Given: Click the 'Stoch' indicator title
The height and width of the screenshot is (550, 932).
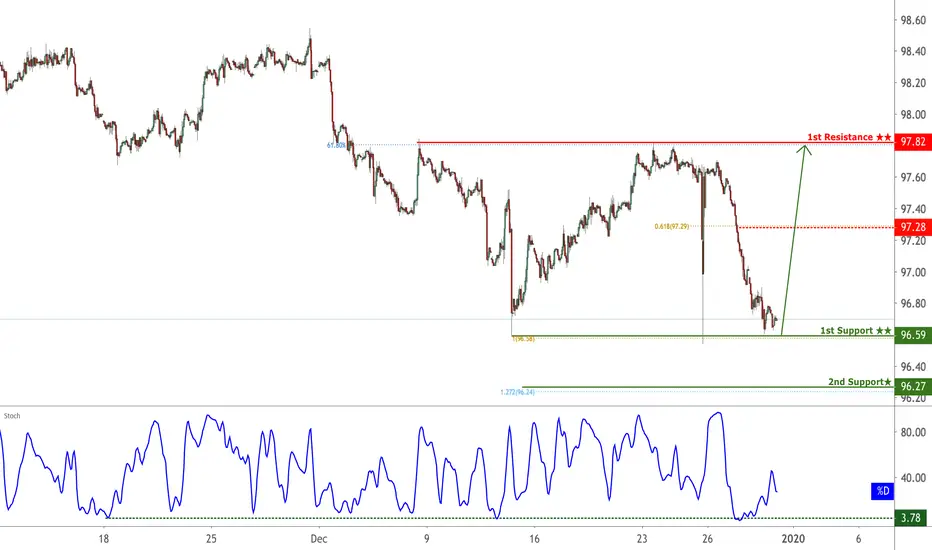Looking at the screenshot, I should [x=12, y=416].
